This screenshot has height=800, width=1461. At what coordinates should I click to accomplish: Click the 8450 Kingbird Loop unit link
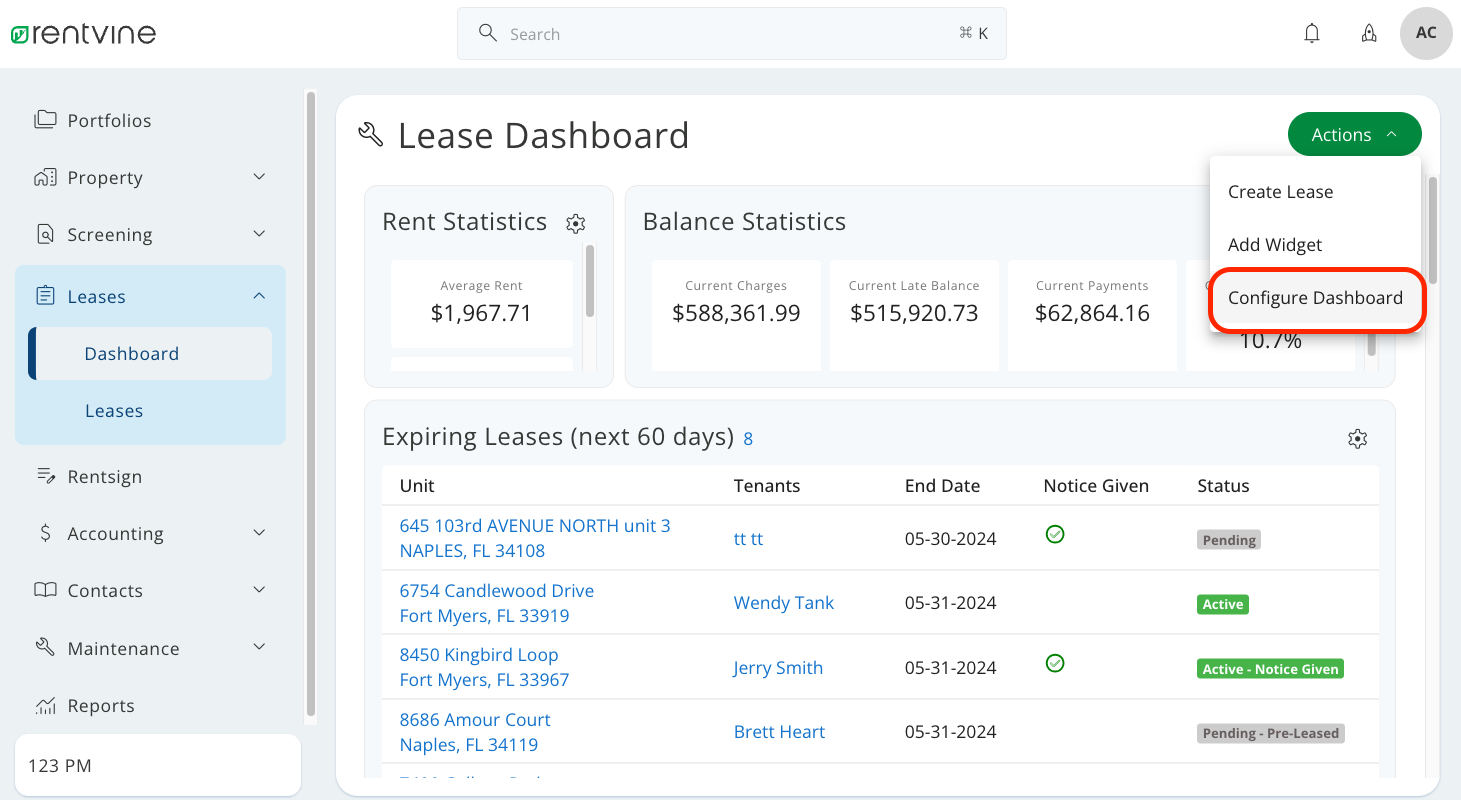pos(479,654)
